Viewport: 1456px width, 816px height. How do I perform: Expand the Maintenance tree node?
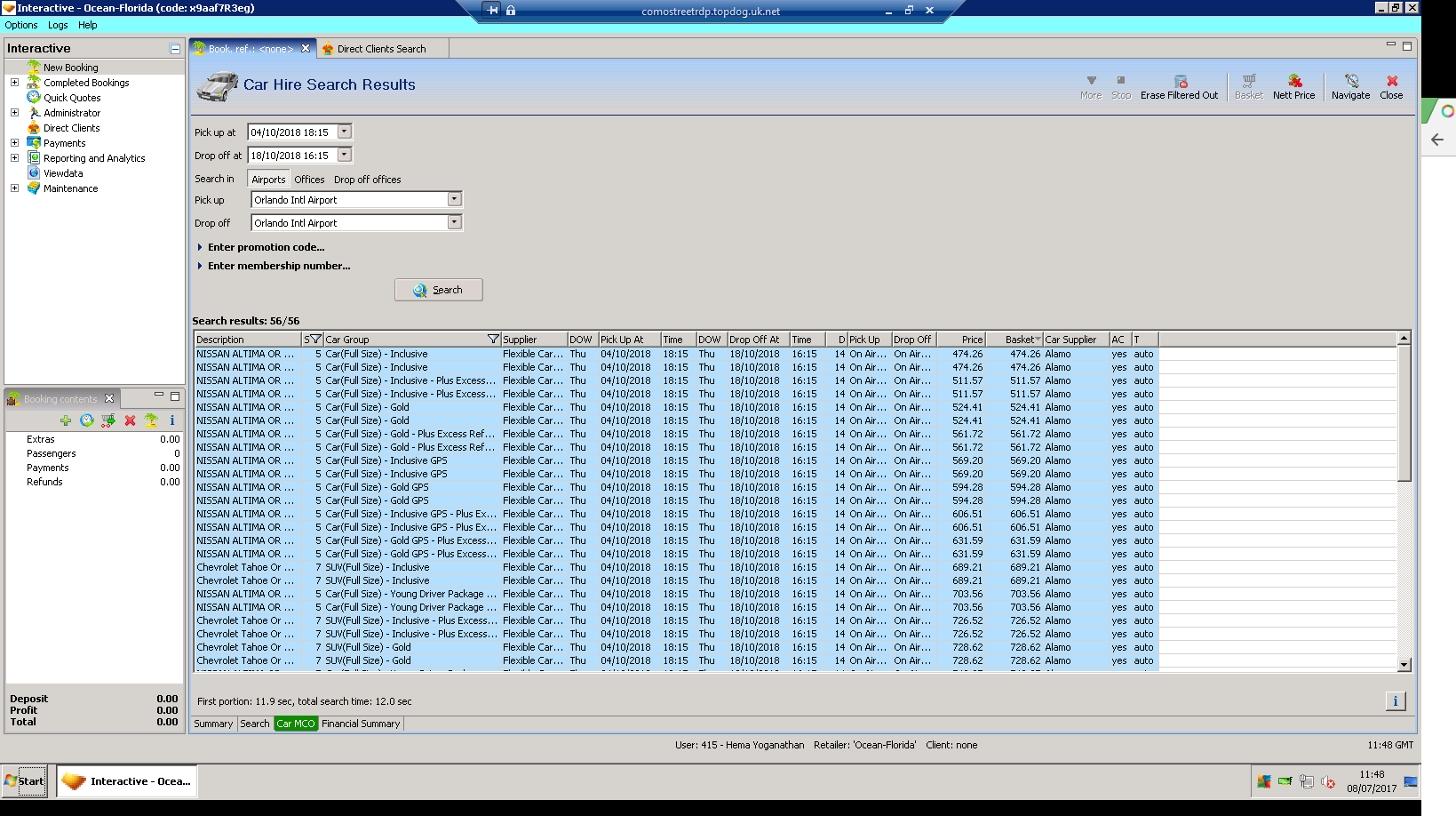[14, 188]
